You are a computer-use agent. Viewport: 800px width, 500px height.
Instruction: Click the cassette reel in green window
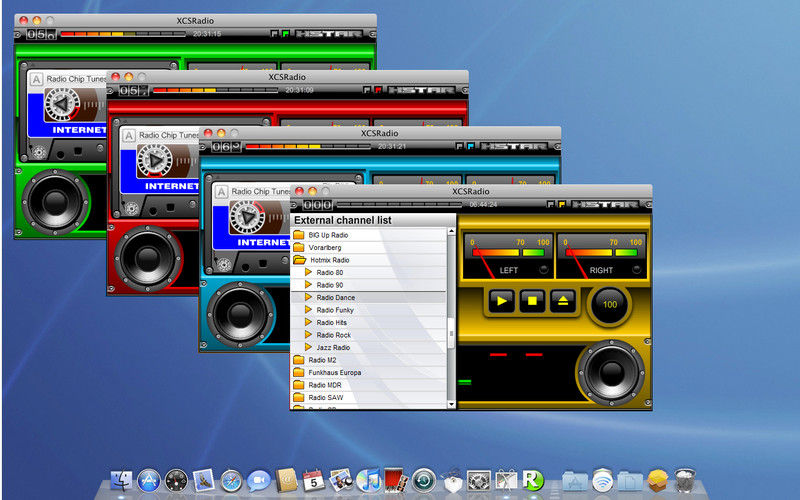[x=62, y=105]
